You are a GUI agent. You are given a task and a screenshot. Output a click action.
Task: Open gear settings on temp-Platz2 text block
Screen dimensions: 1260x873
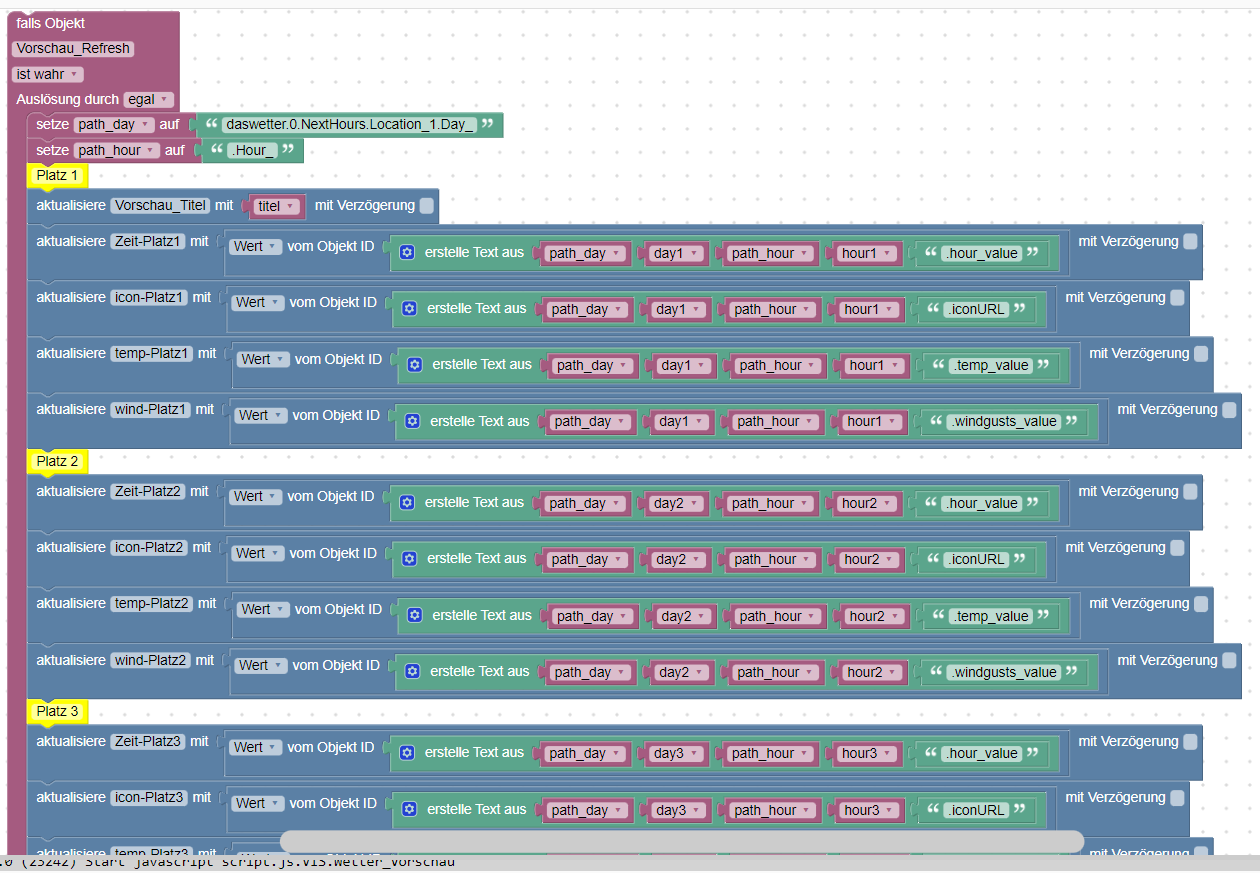click(x=415, y=615)
